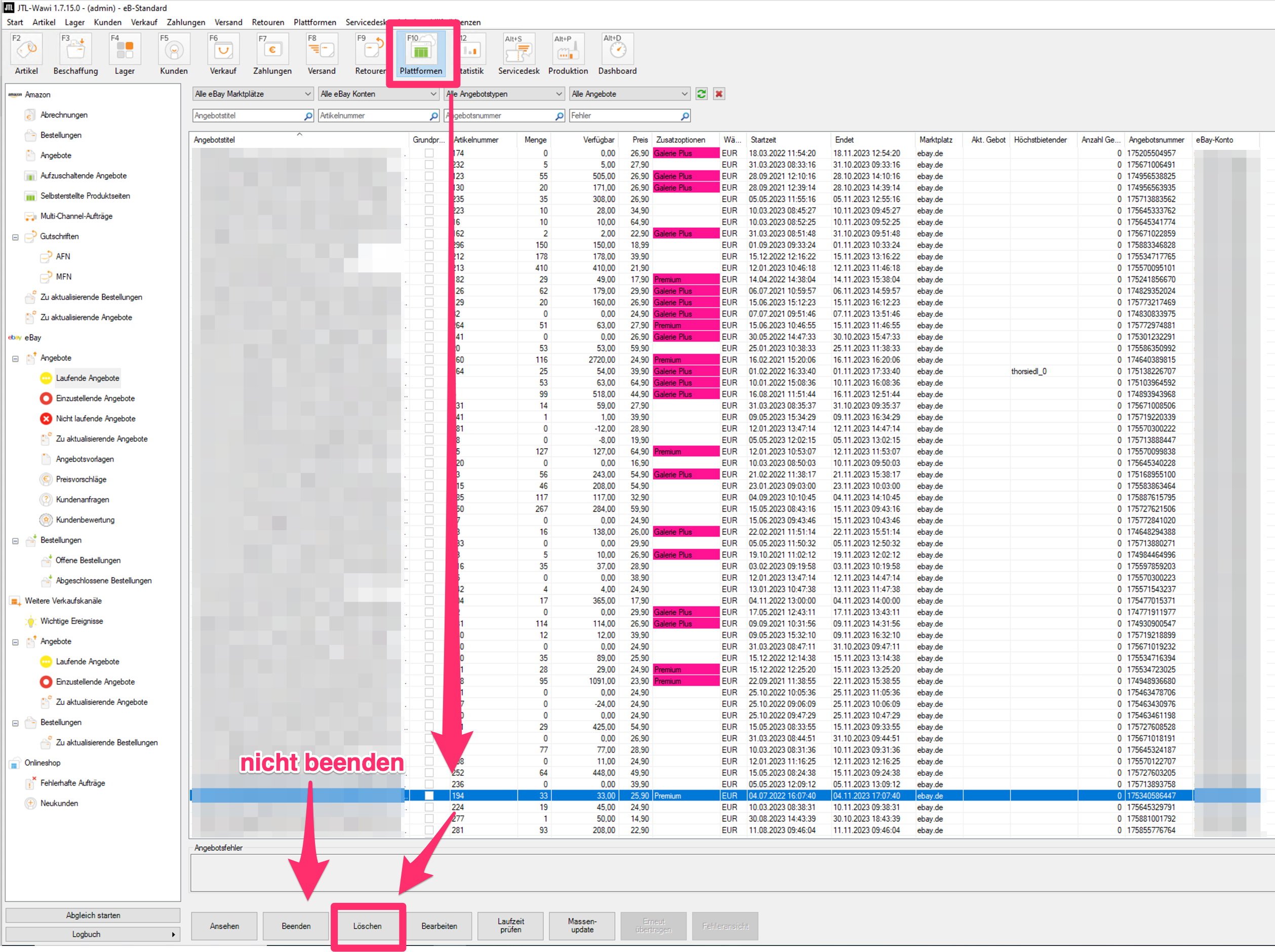This screenshot has width=1275, height=952.
Task: Click the green refresh filter icon
Action: pyautogui.click(x=701, y=94)
